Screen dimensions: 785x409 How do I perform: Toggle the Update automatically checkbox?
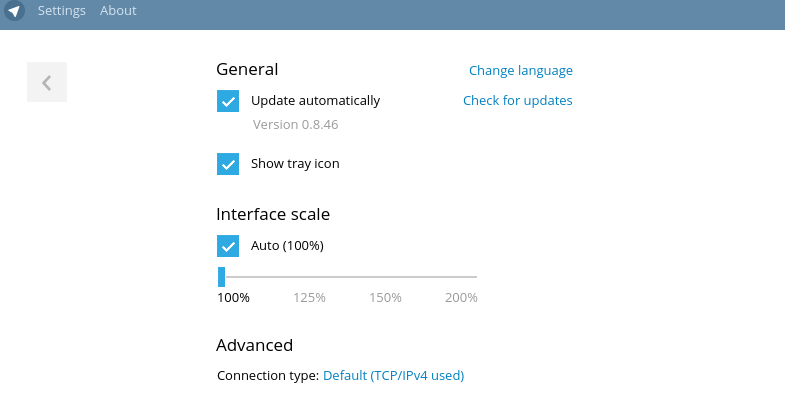228,101
